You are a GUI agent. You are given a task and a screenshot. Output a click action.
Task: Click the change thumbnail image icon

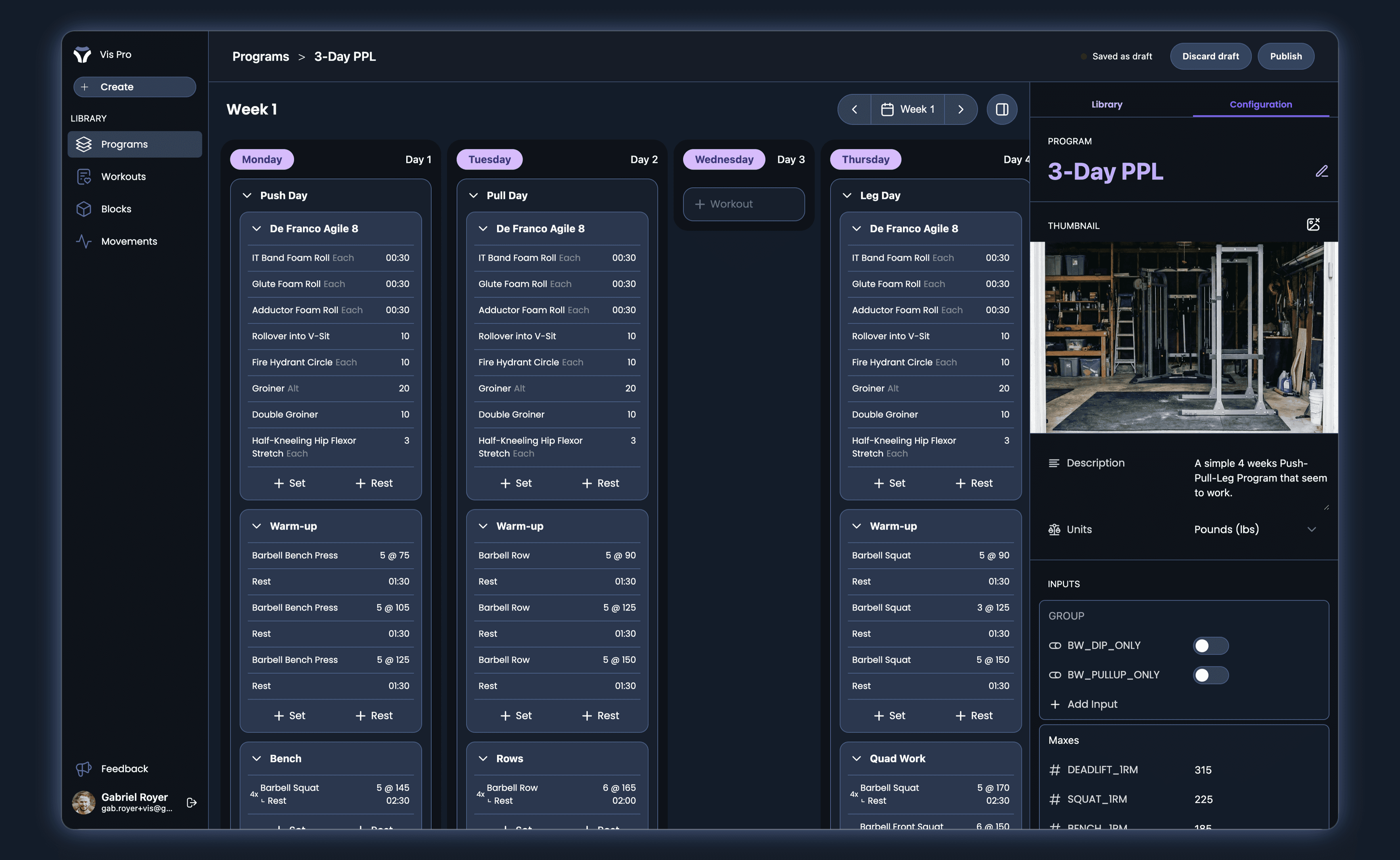(1313, 225)
